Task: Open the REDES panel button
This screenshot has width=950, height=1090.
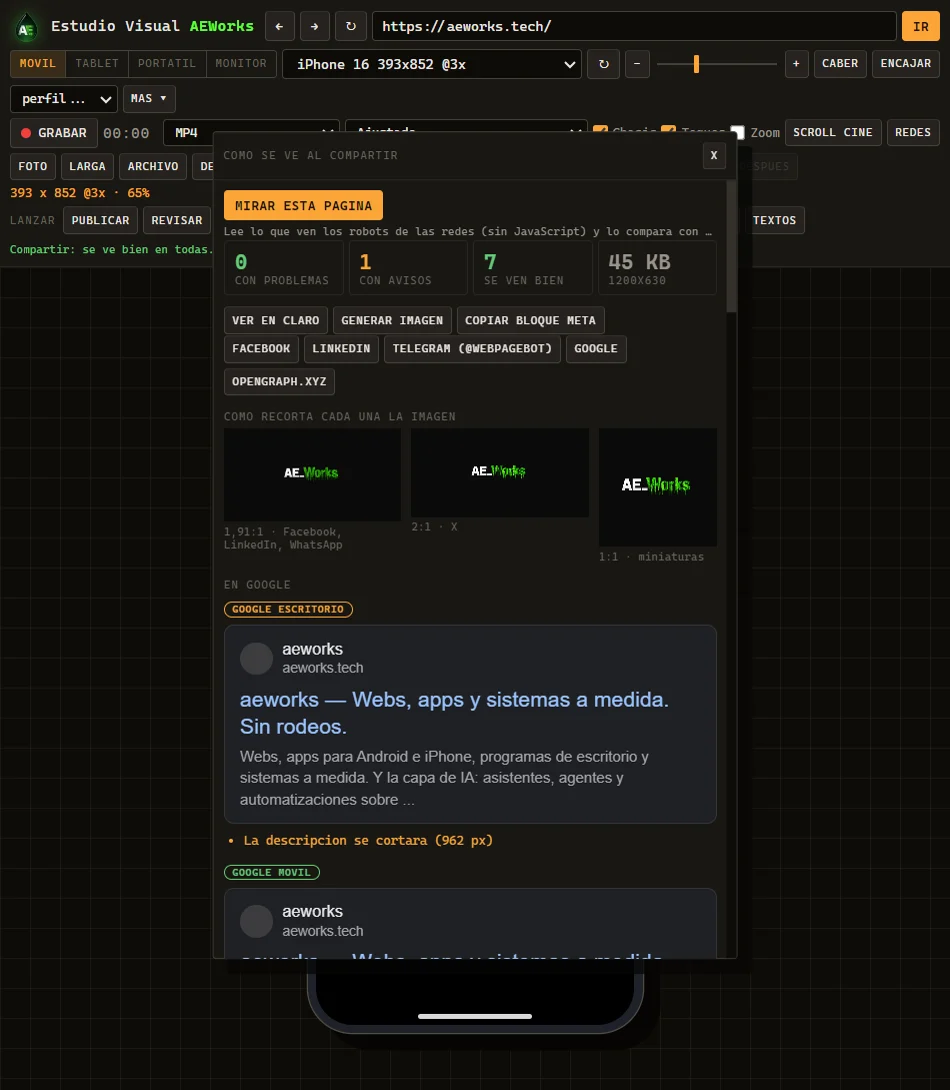Action: click(x=912, y=132)
